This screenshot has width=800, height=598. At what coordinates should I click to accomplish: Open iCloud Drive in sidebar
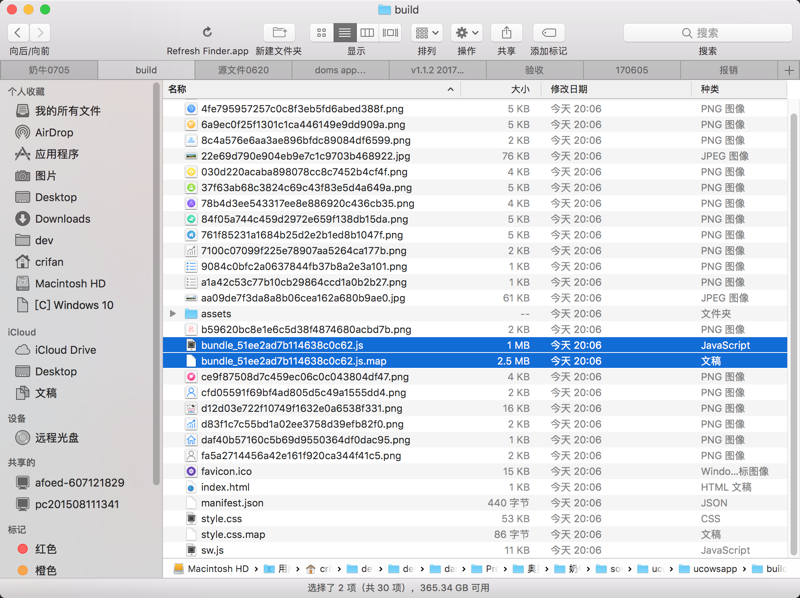[x=65, y=350]
